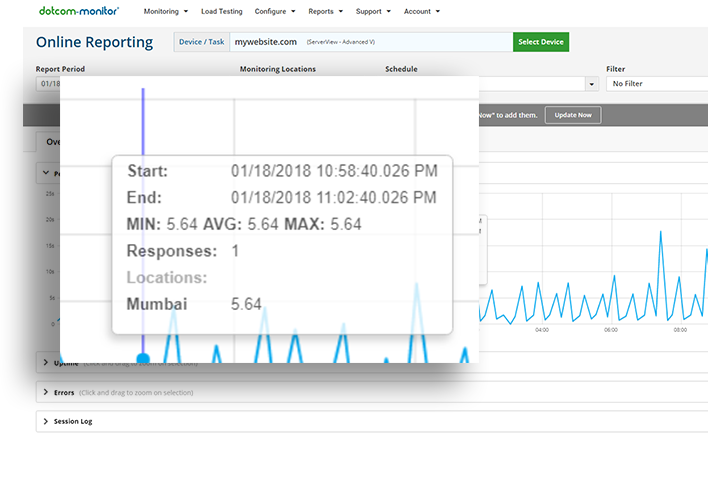Open the Support menu

coord(373,12)
